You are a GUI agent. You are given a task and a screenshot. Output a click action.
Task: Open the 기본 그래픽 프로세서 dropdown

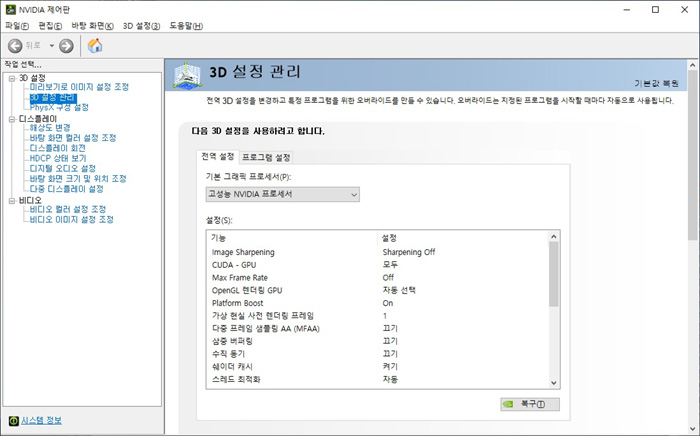[283, 195]
